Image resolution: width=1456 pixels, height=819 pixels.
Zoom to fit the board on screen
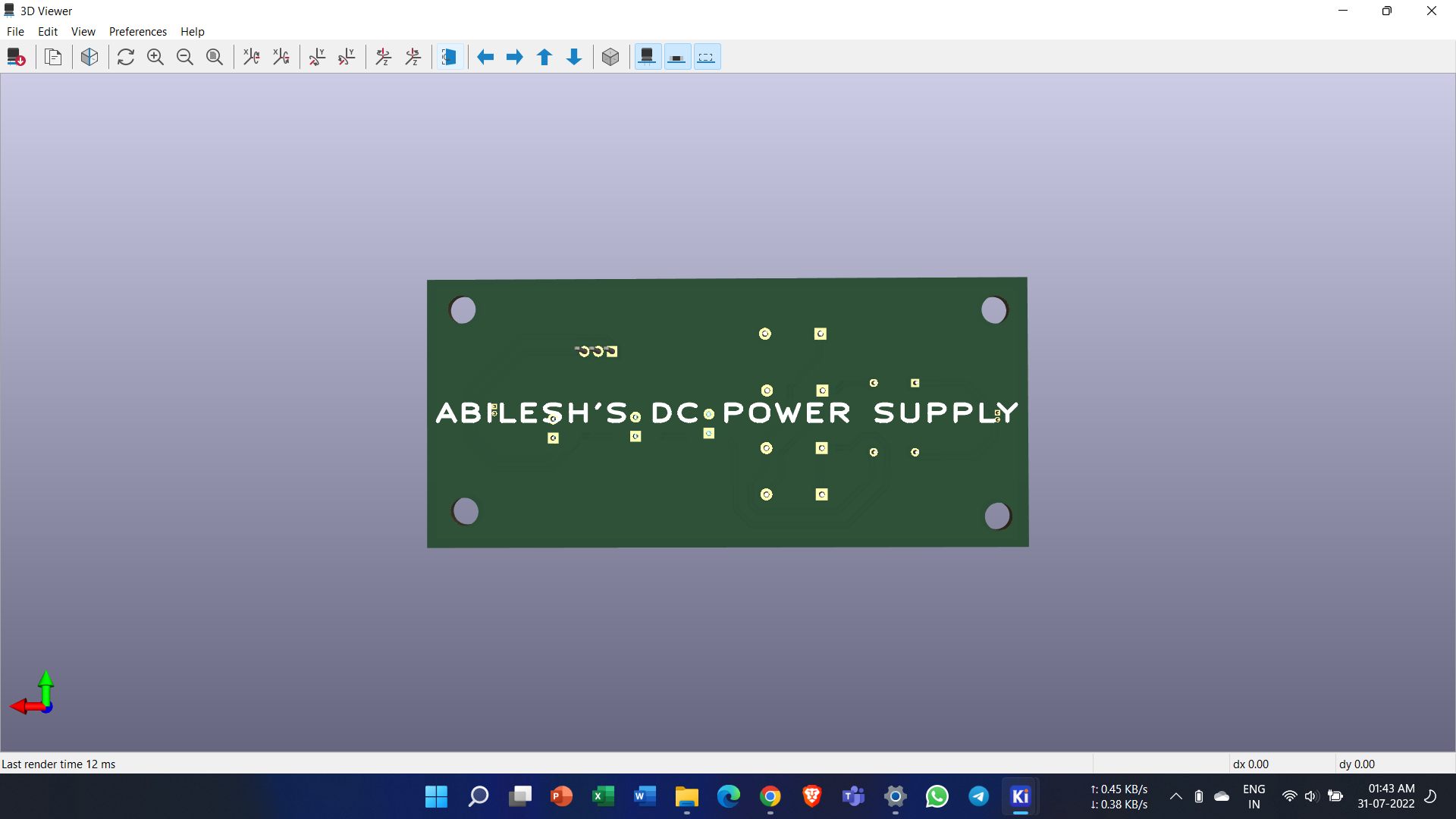(x=215, y=57)
